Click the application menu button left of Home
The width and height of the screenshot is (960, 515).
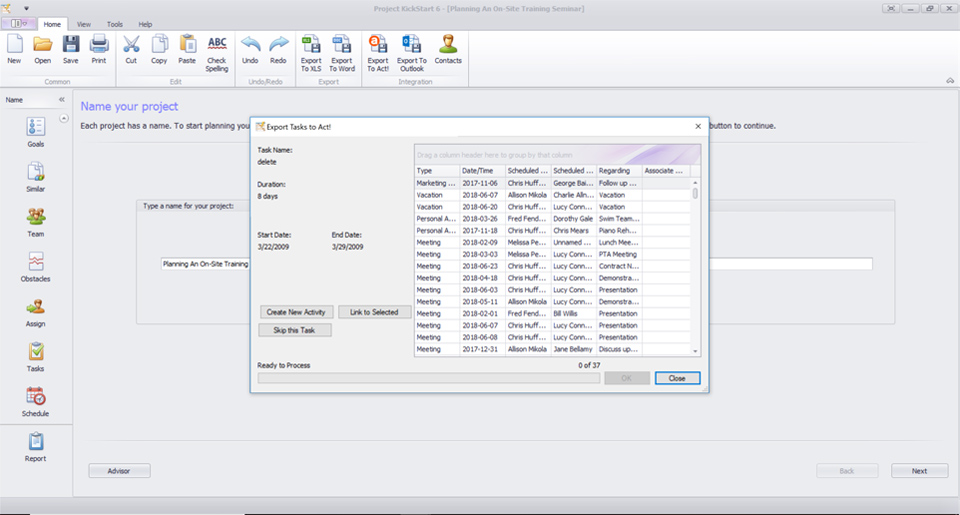point(18,24)
